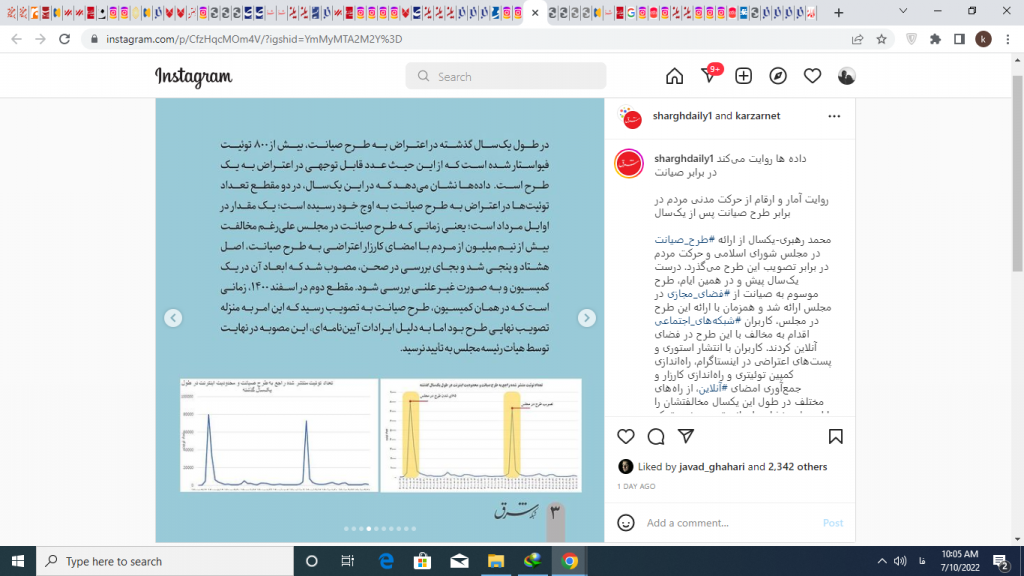Open activity feed heart icon in navbar
The width and height of the screenshot is (1024, 576).
coord(812,77)
